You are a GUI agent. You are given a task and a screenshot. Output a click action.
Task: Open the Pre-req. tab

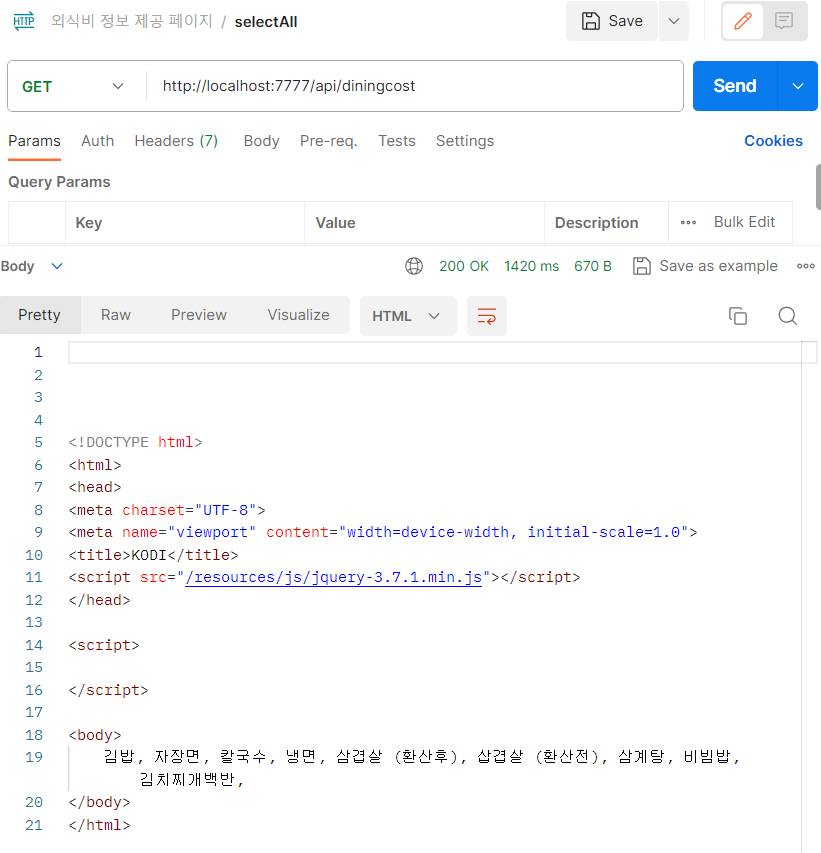click(329, 141)
